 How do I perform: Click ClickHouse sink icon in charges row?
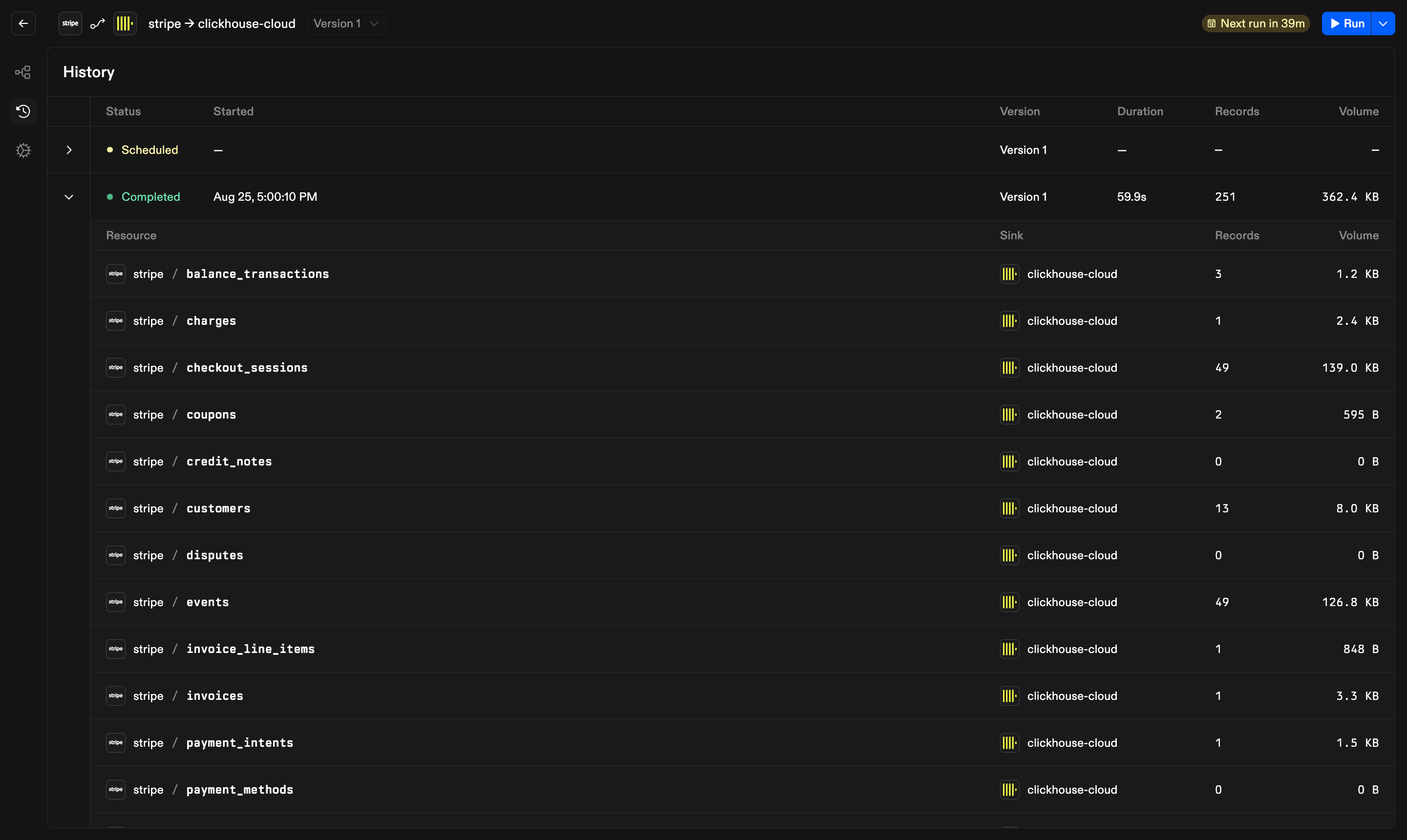1009,321
